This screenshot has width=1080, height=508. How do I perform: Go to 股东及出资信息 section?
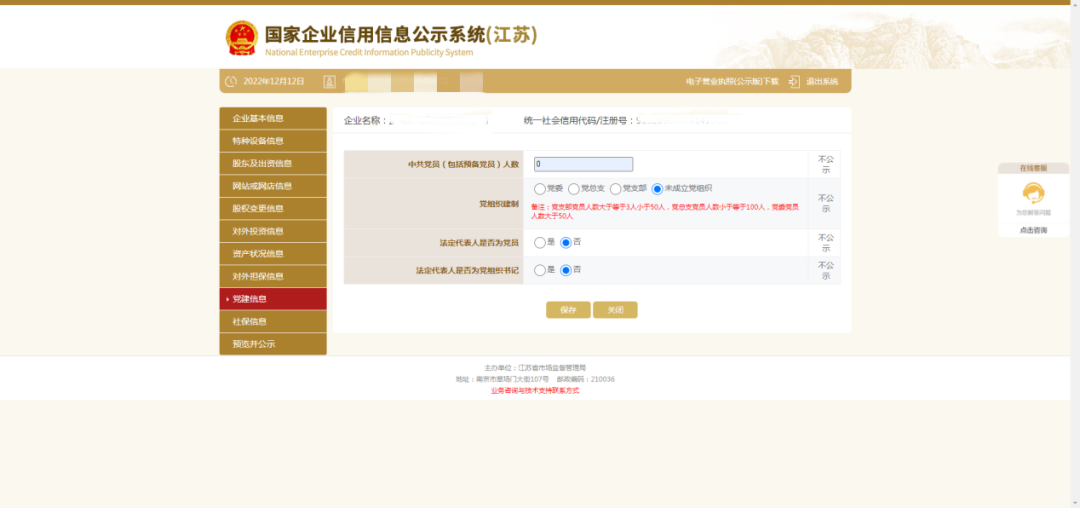tap(273, 164)
